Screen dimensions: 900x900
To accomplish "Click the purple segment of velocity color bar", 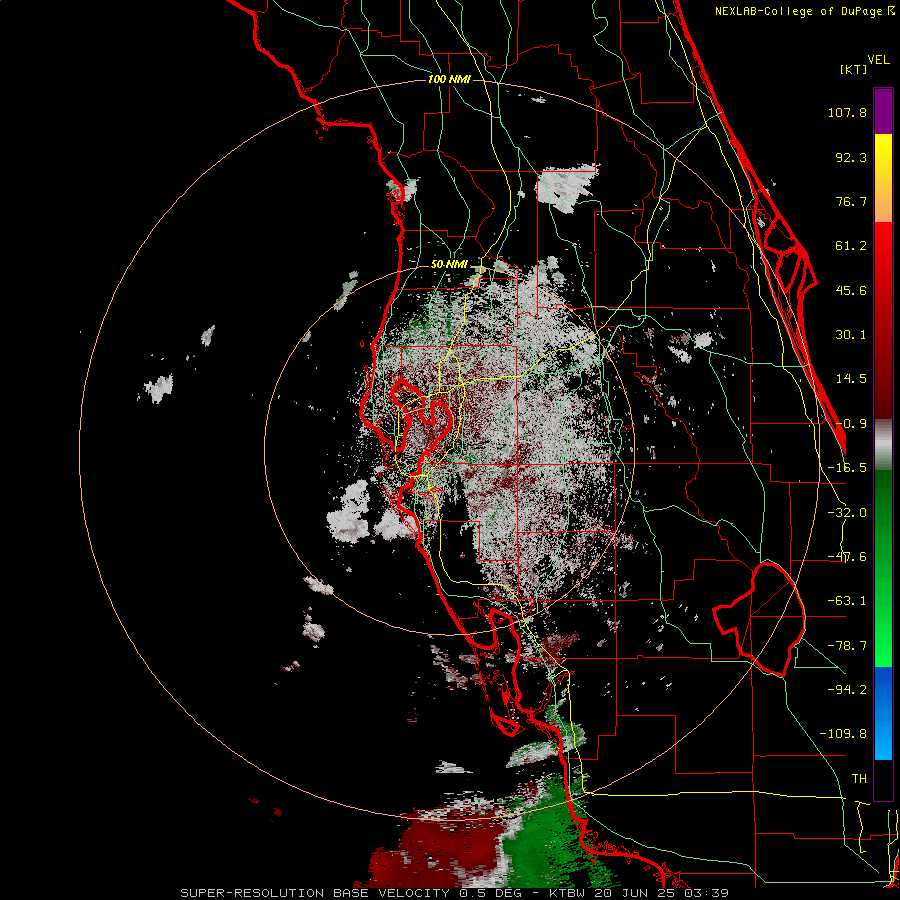I will tap(883, 111).
